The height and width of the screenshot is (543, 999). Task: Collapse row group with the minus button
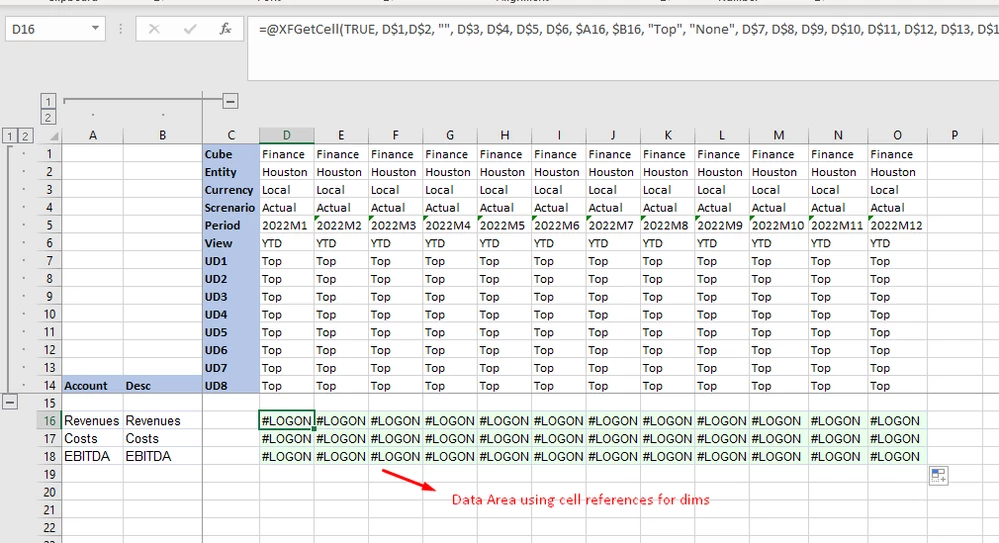10,402
